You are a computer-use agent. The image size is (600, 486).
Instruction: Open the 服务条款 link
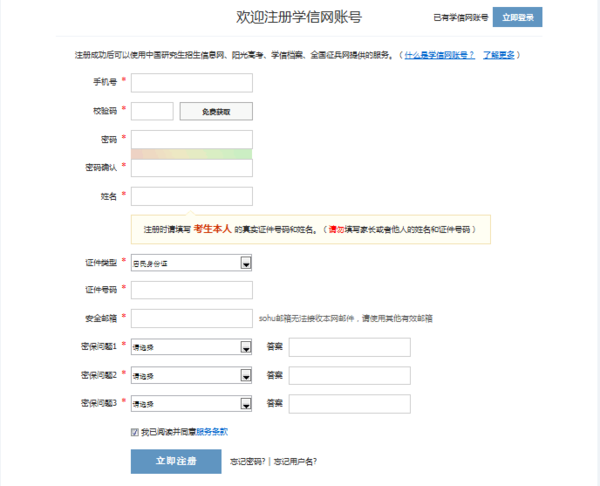coord(212,432)
